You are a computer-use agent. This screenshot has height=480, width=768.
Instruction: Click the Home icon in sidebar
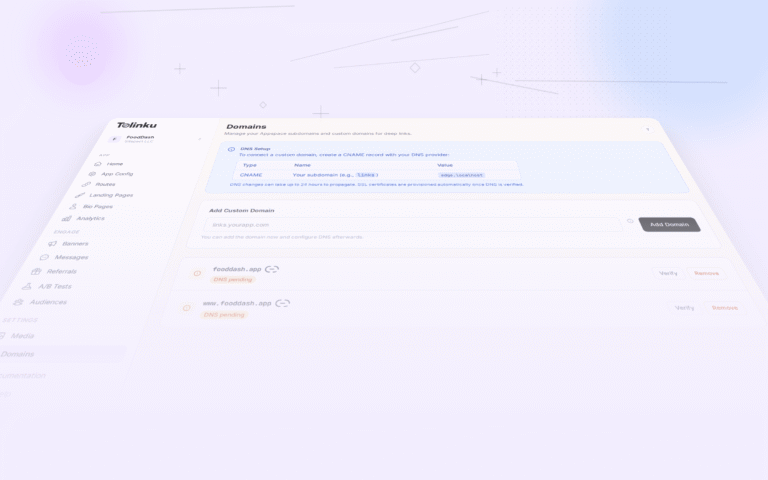(97, 164)
